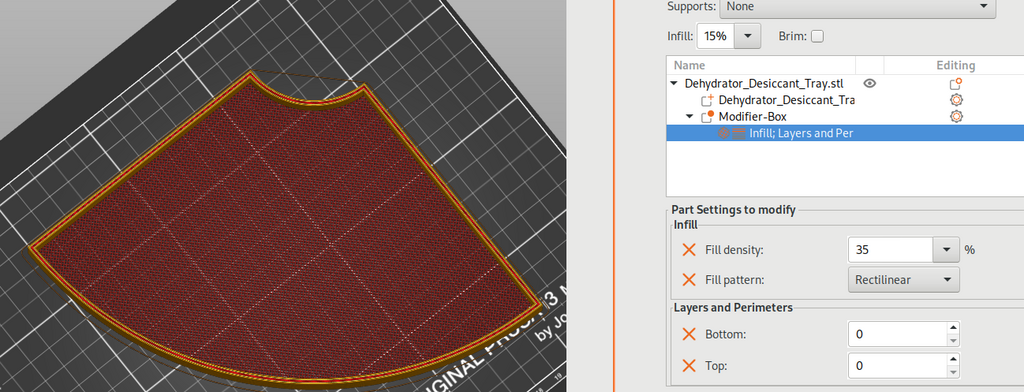The image size is (1024, 392).
Task: Remove the Fill density override with X
Action: 689,250
